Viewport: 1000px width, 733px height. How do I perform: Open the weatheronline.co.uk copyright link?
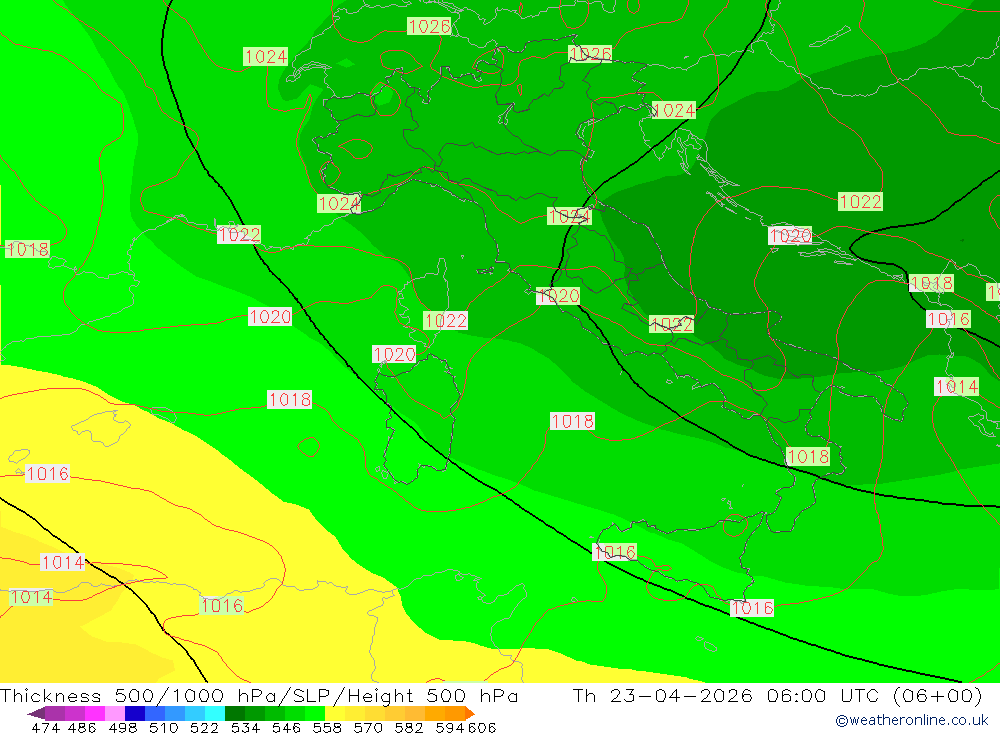(912, 720)
